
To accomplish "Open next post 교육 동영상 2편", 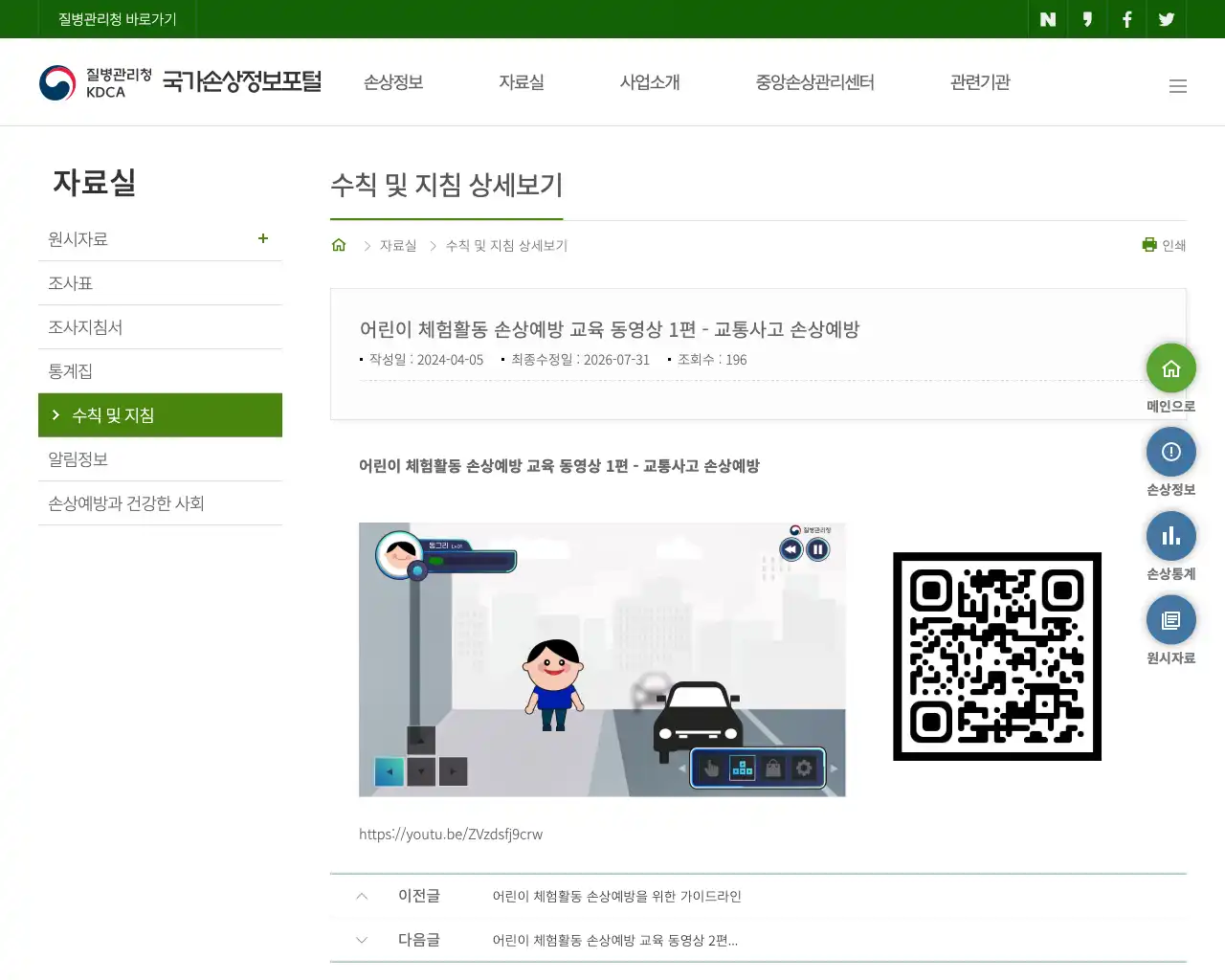I will pos(615,941).
